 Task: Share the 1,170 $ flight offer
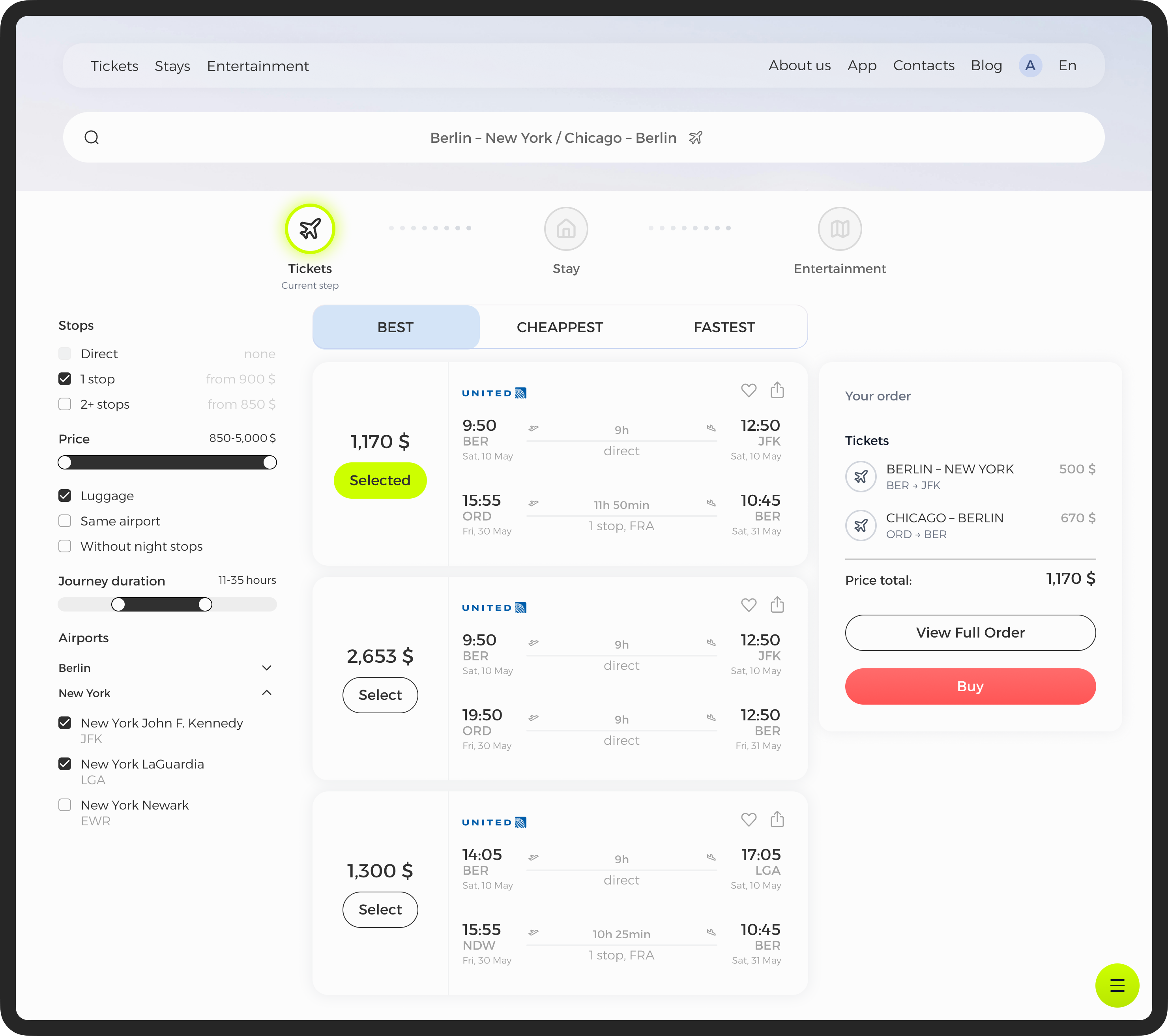[x=777, y=390]
